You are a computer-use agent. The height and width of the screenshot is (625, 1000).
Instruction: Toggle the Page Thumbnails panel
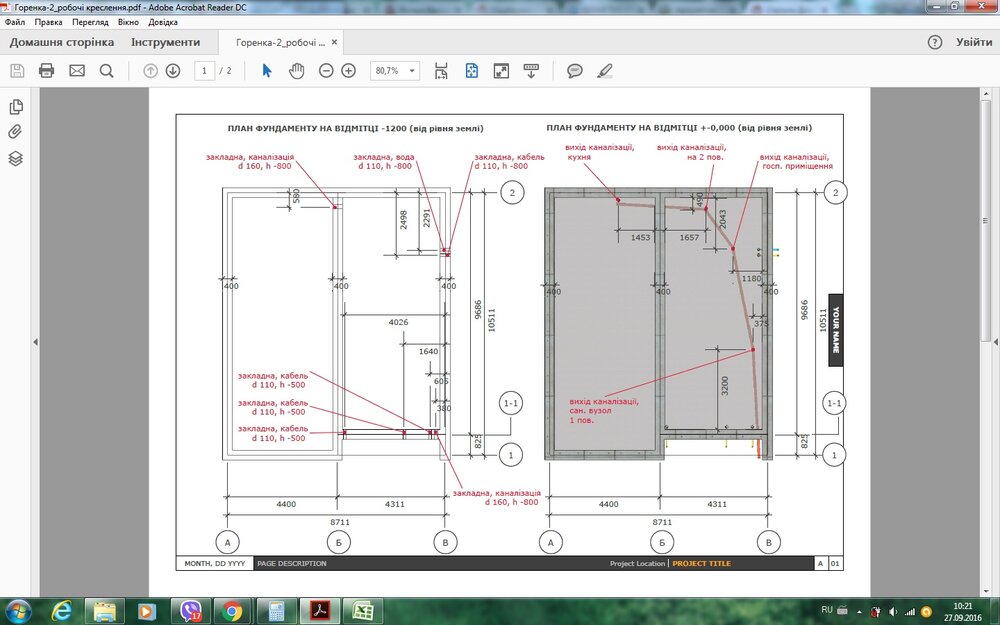(16, 107)
